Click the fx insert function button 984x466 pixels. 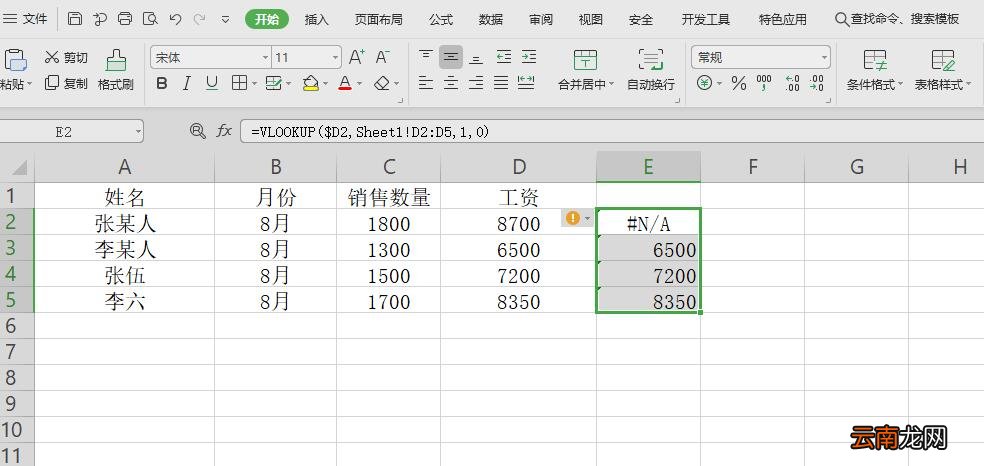coord(224,131)
